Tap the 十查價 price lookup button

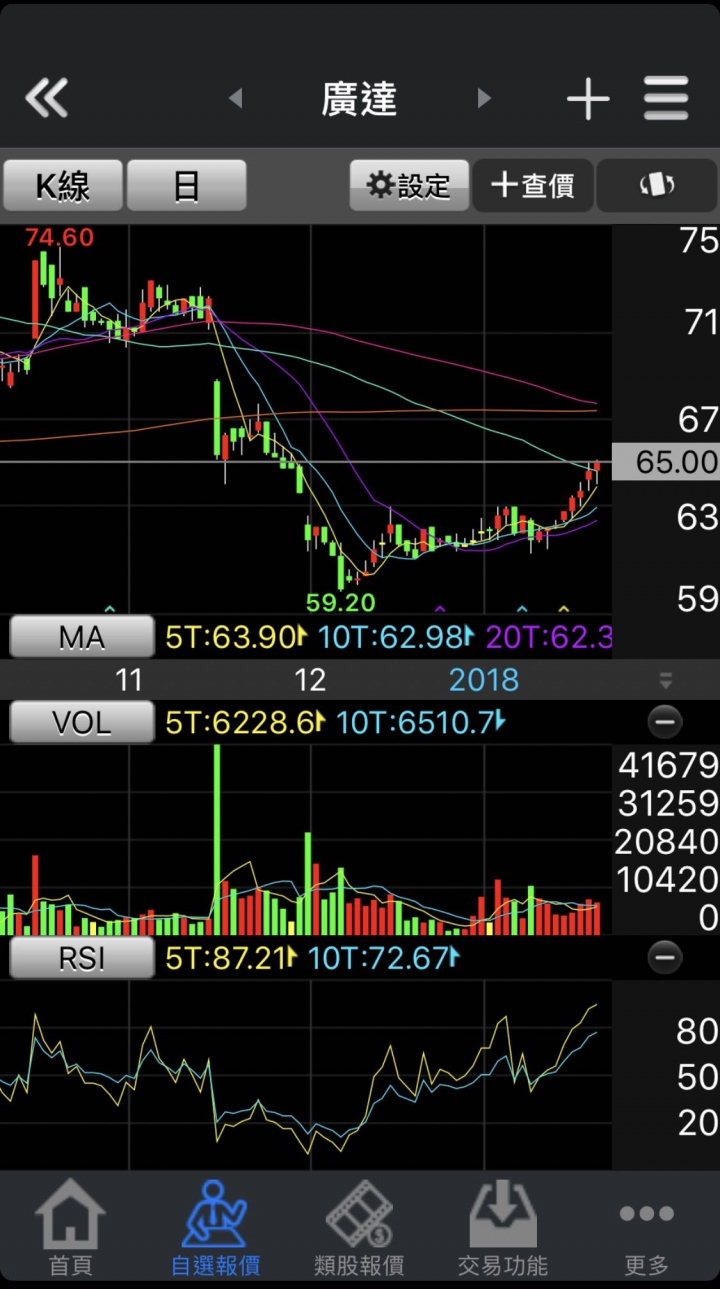[x=533, y=185]
